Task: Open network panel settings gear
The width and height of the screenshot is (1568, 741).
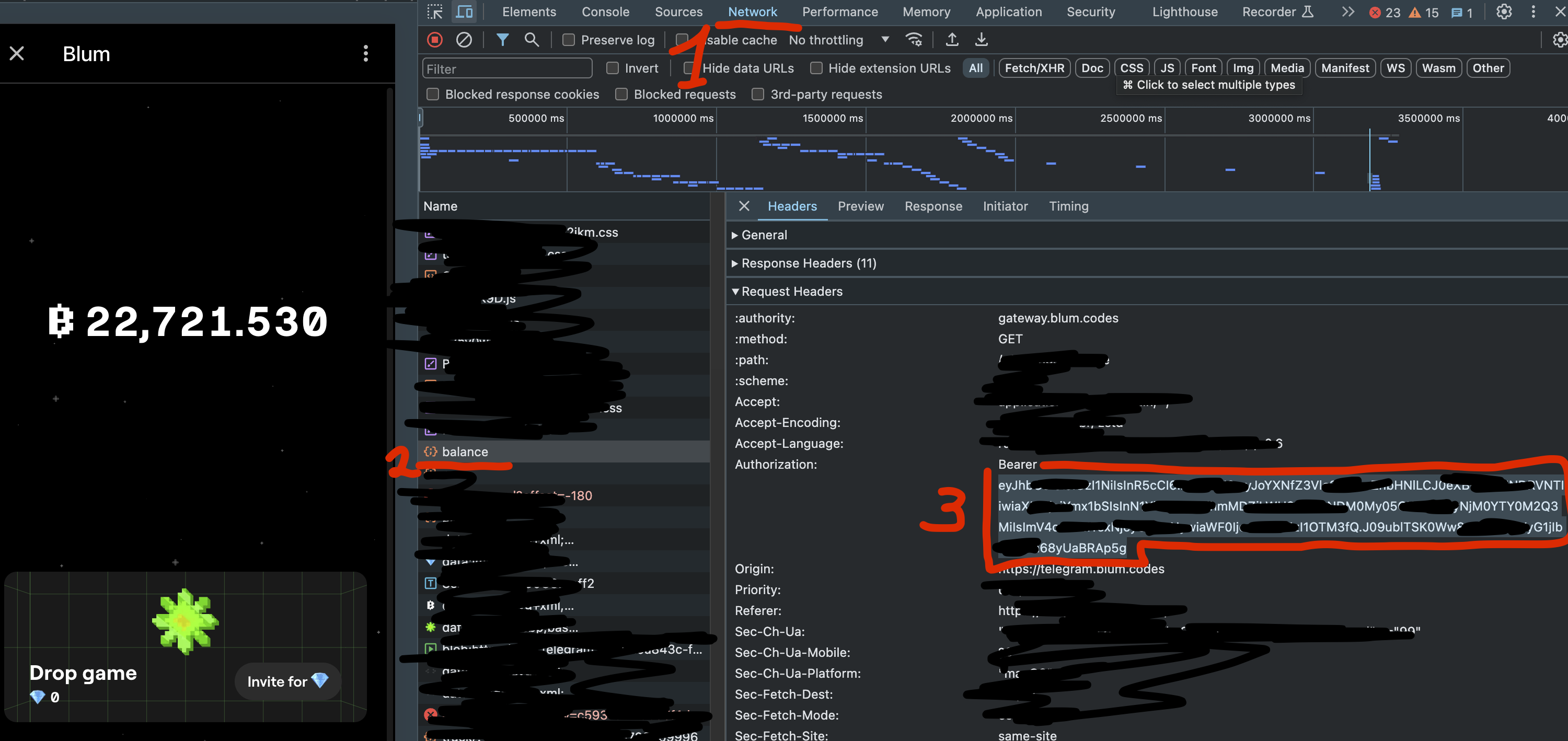Action: pyautogui.click(x=1560, y=40)
